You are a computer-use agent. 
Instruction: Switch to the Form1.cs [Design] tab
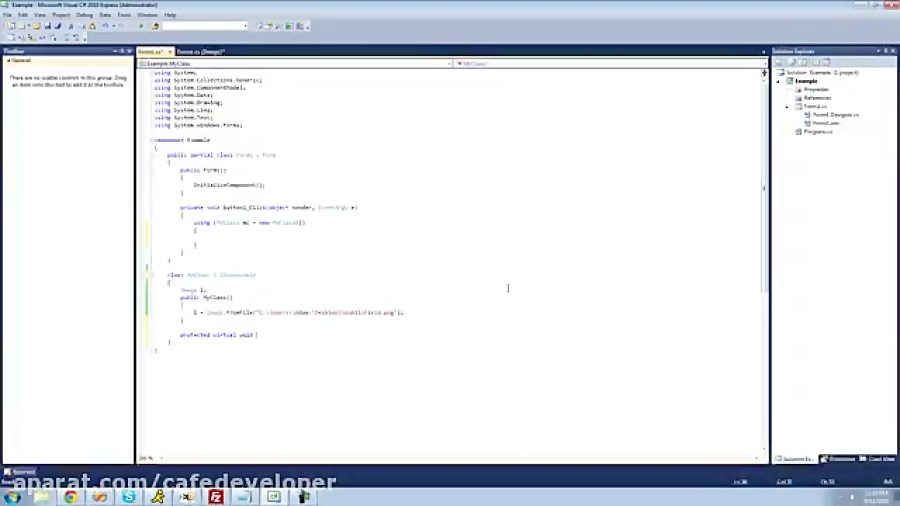click(x=200, y=52)
